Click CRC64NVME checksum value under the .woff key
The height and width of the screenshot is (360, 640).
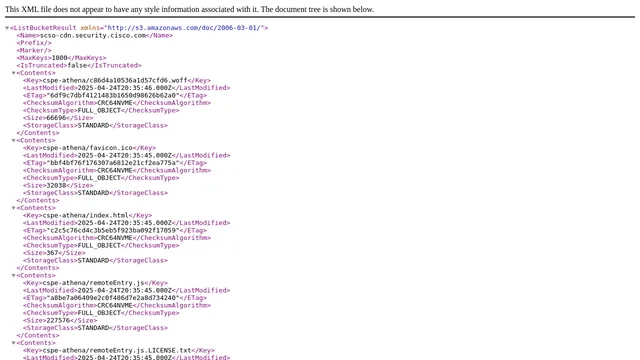[115, 103]
